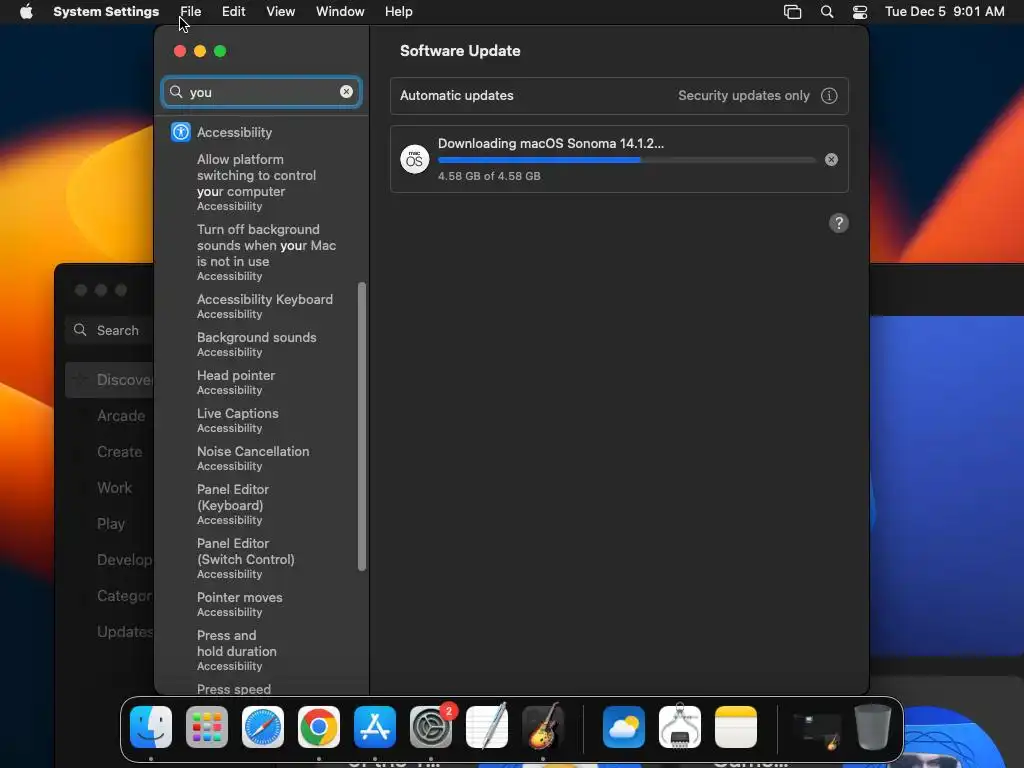Open the Help menu
The height and width of the screenshot is (768, 1024).
pos(398,12)
